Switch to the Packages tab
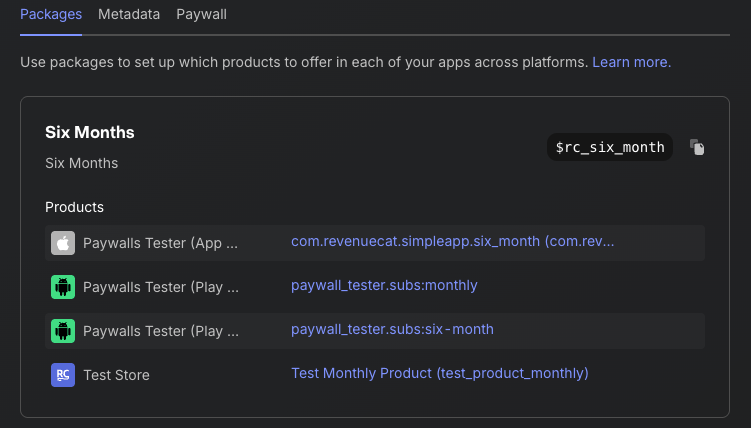The image size is (751, 428). tap(51, 14)
